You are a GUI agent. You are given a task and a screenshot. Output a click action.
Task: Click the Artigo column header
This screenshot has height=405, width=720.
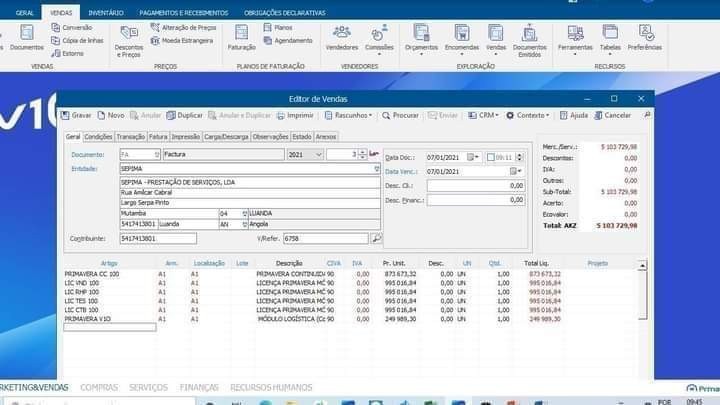[109, 263]
